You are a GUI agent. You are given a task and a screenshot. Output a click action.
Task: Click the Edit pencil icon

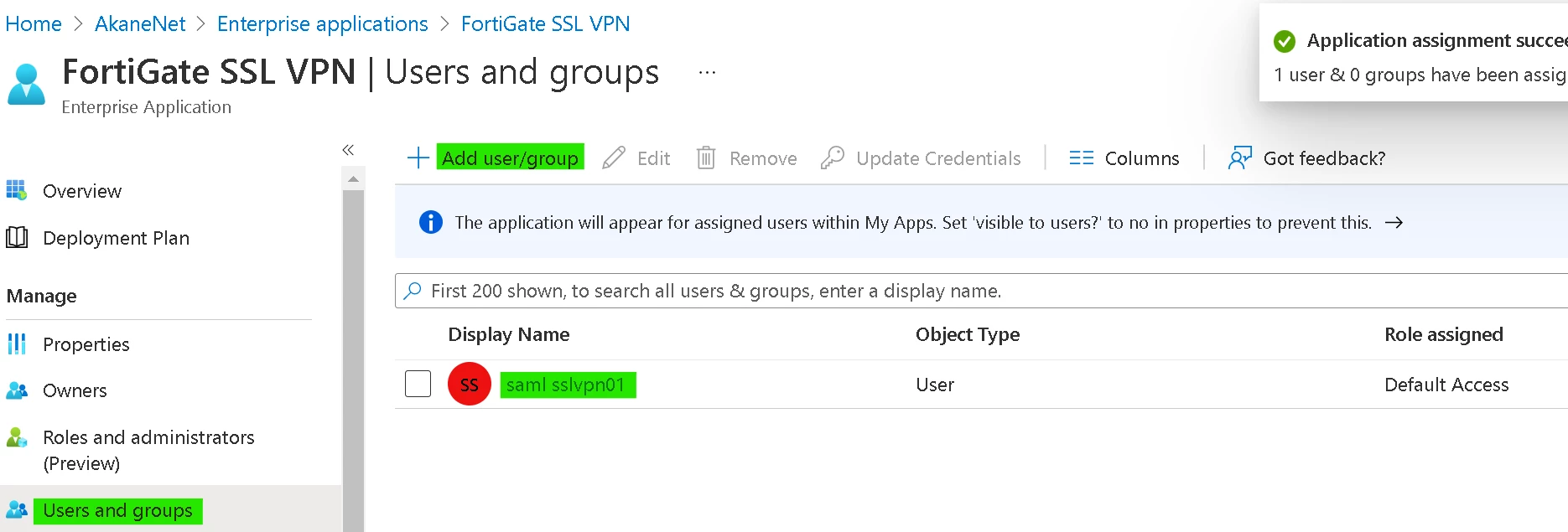[x=614, y=158]
